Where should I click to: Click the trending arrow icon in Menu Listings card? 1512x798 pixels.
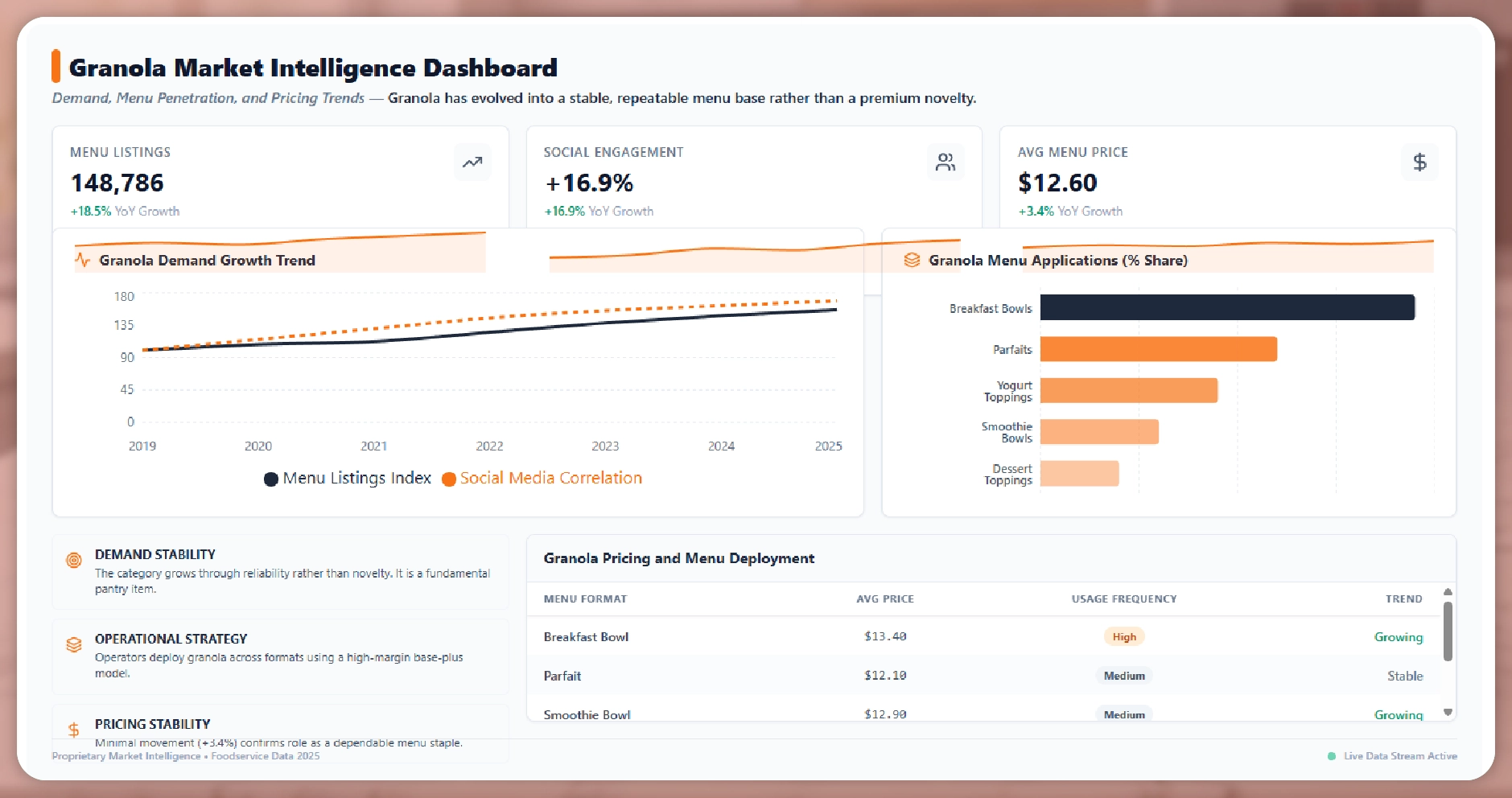[472, 162]
